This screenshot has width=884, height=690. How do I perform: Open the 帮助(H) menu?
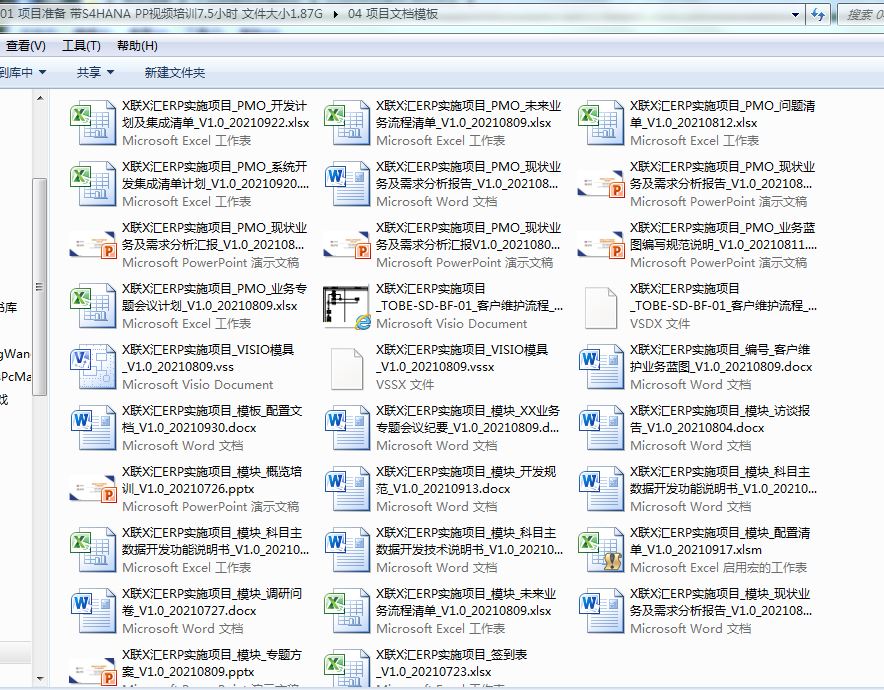click(x=137, y=46)
